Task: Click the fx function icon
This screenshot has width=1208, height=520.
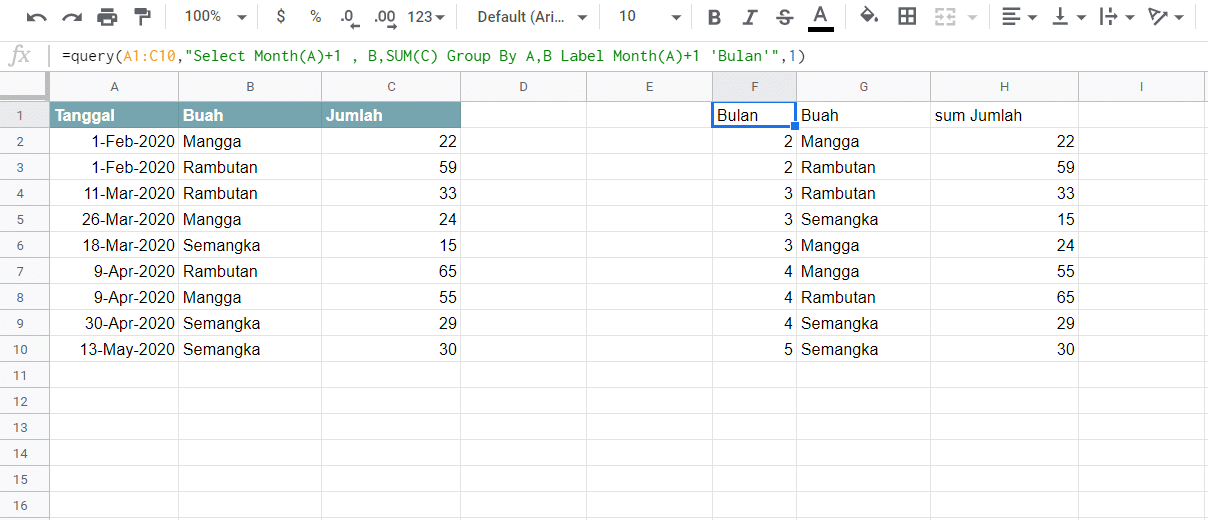Action: click(x=19, y=57)
